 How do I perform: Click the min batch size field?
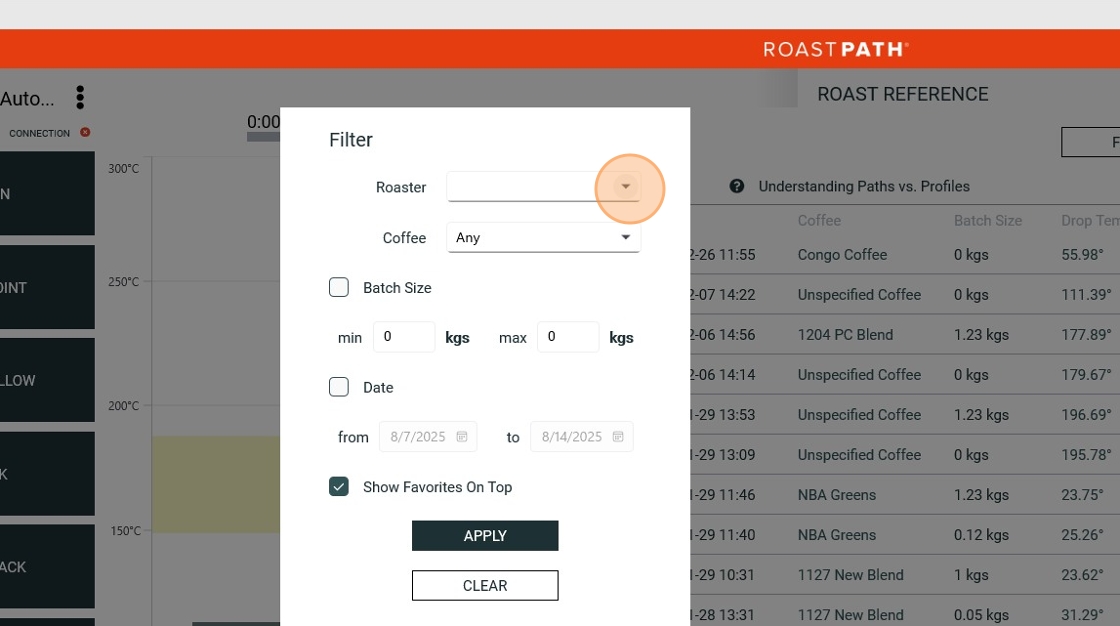404,337
